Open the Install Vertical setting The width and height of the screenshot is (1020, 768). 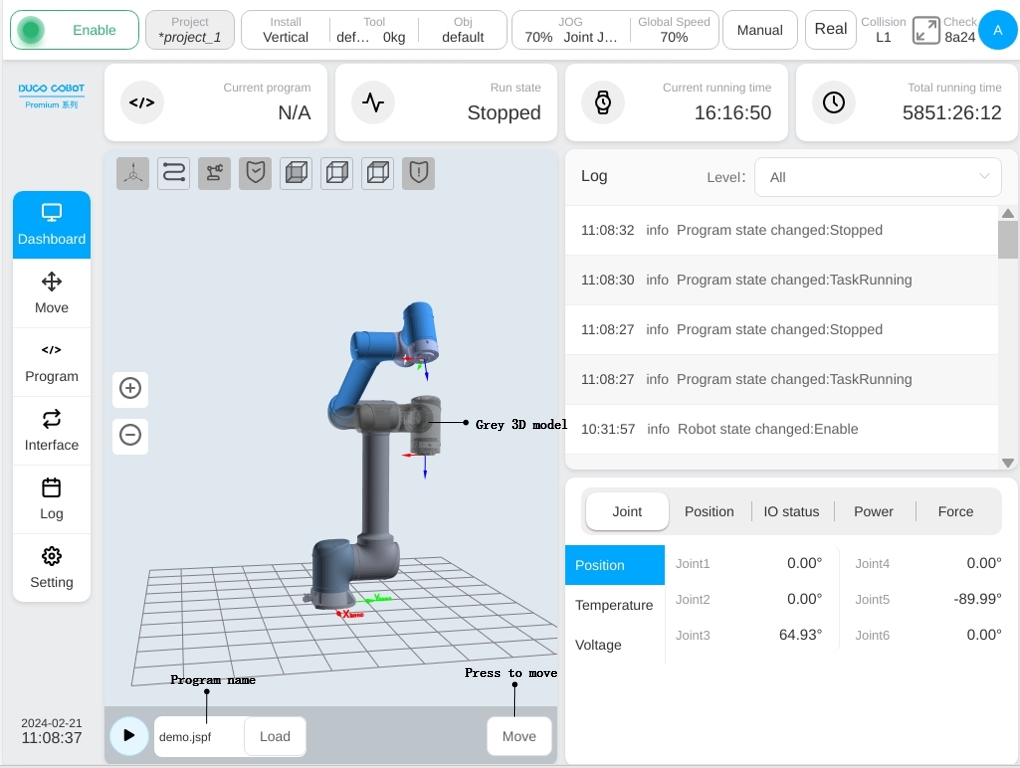286,30
